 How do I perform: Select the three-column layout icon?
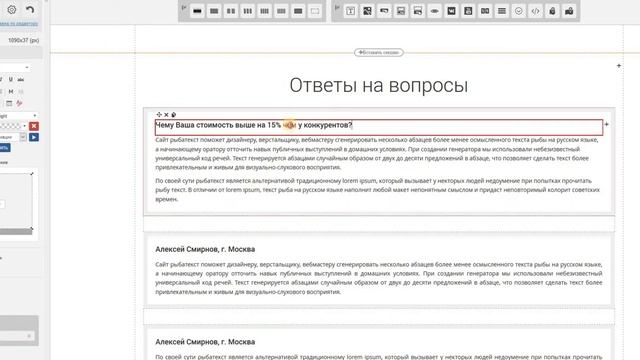tap(248, 11)
